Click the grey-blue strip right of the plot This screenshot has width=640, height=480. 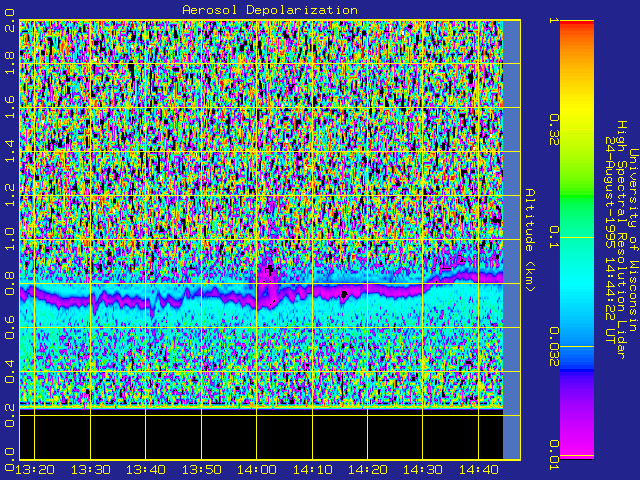[512, 240]
